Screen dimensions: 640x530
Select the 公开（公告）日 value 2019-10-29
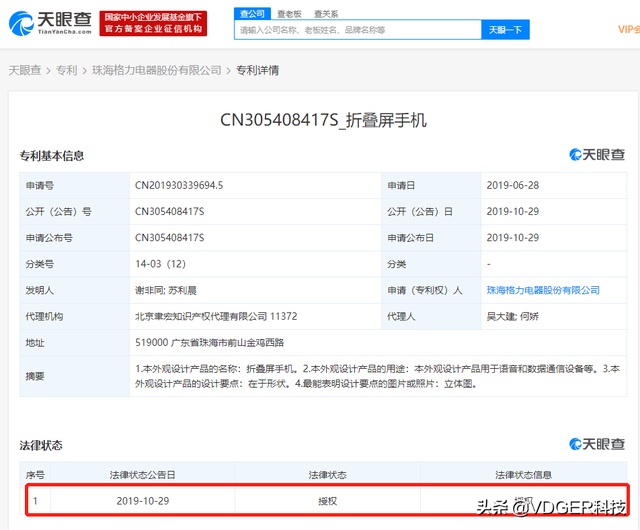tap(513, 212)
